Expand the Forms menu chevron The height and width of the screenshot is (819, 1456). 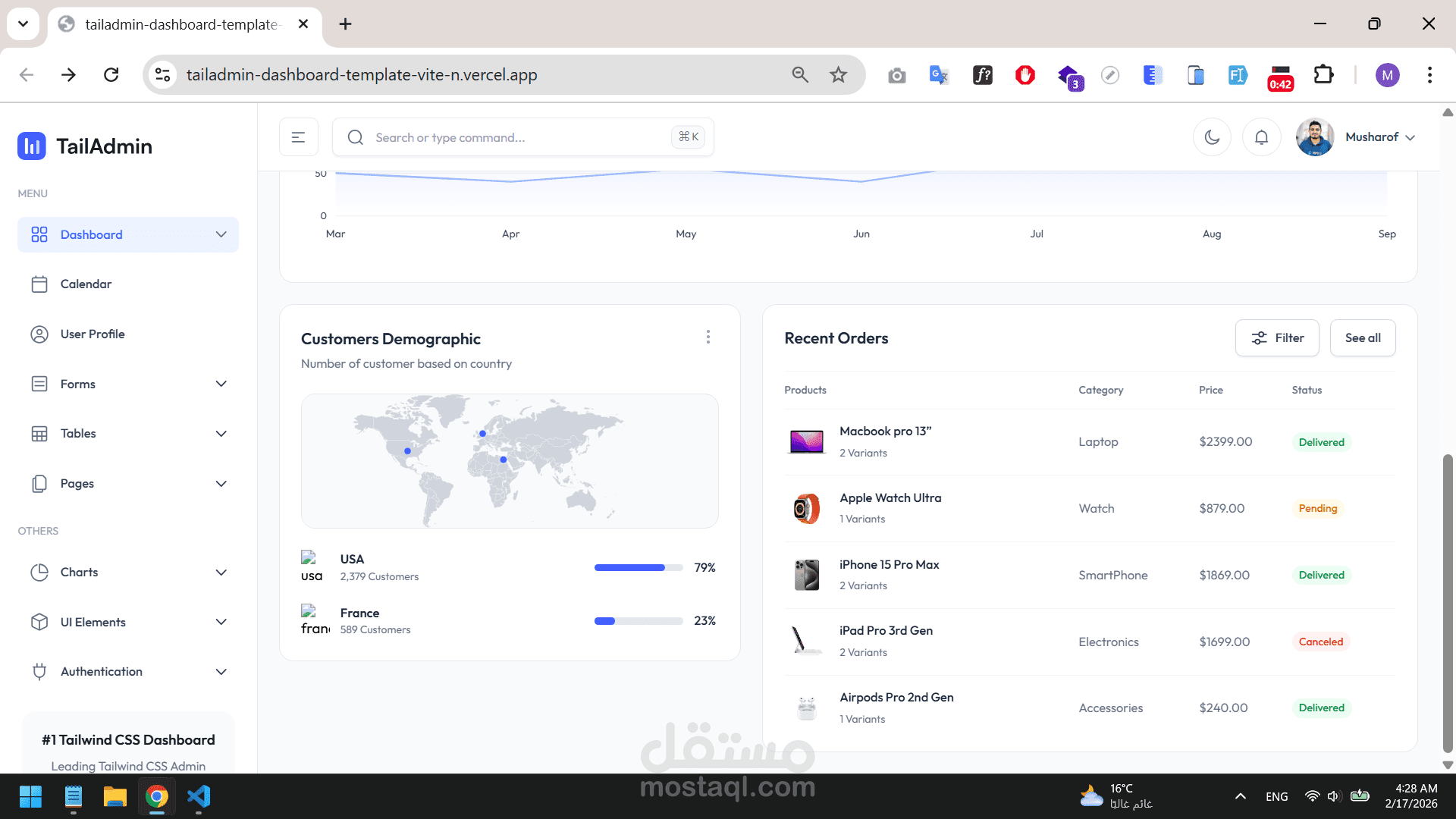[x=221, y=384]
